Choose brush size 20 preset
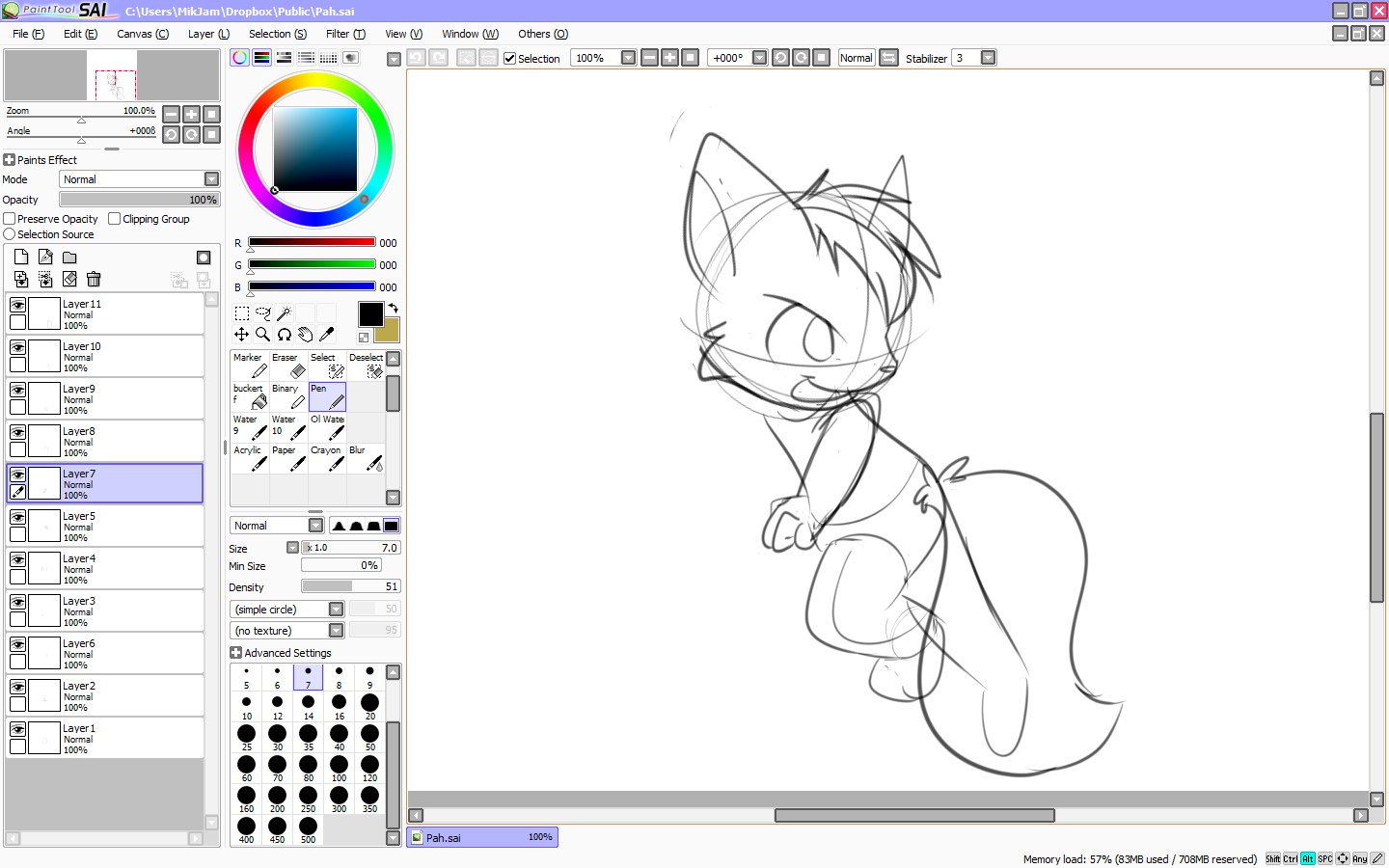This screenshot has height=868, width=1389. click(369, 706)
